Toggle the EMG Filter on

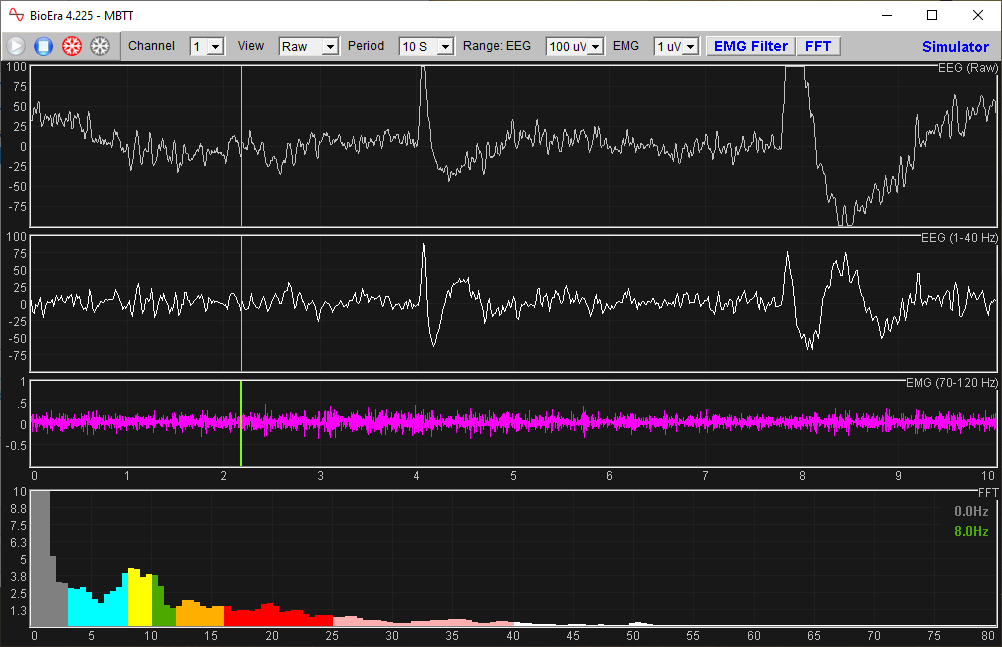[749, 46]
